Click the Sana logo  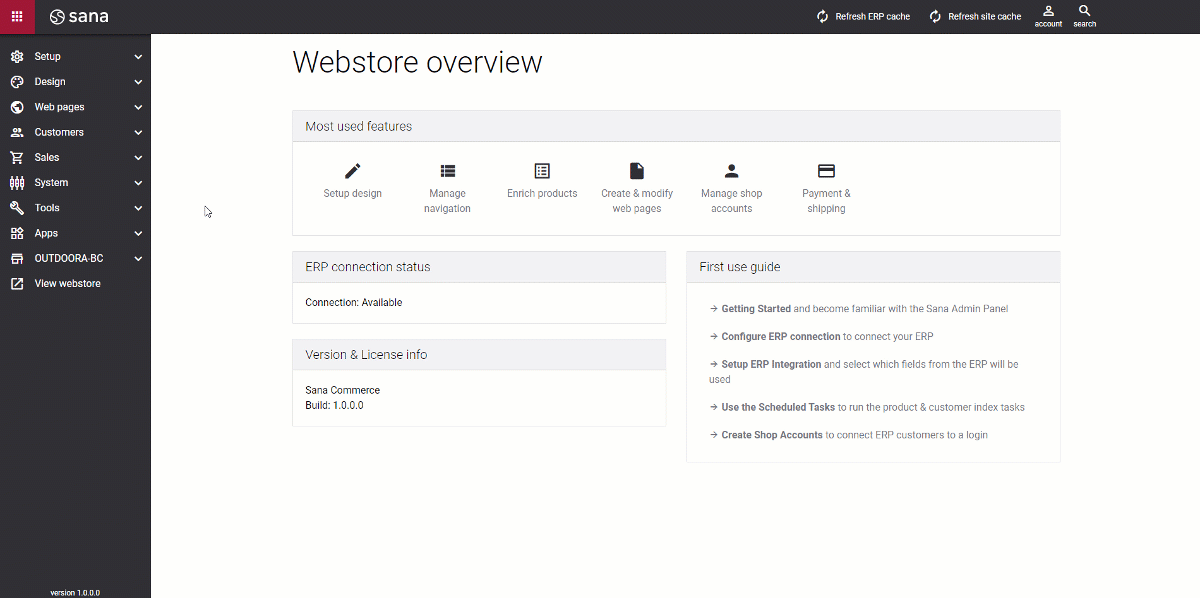79,16
